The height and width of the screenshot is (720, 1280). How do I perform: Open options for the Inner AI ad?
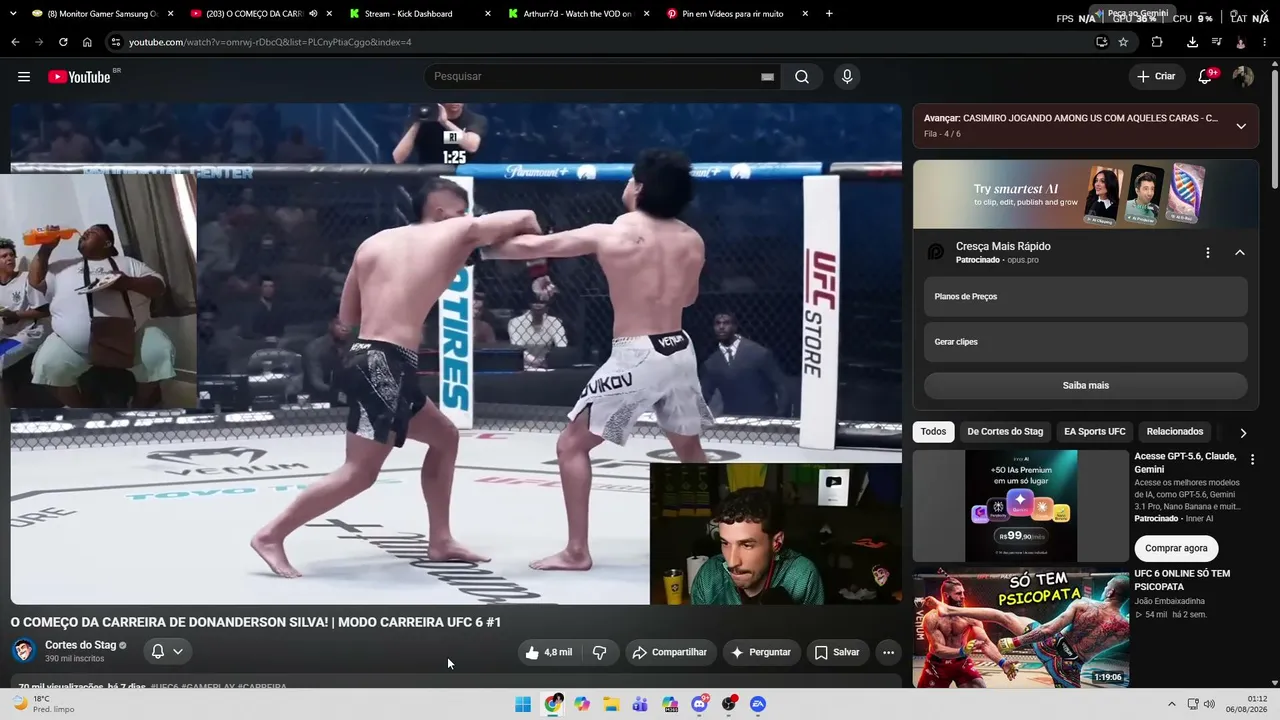click(x=1251, y=459)
